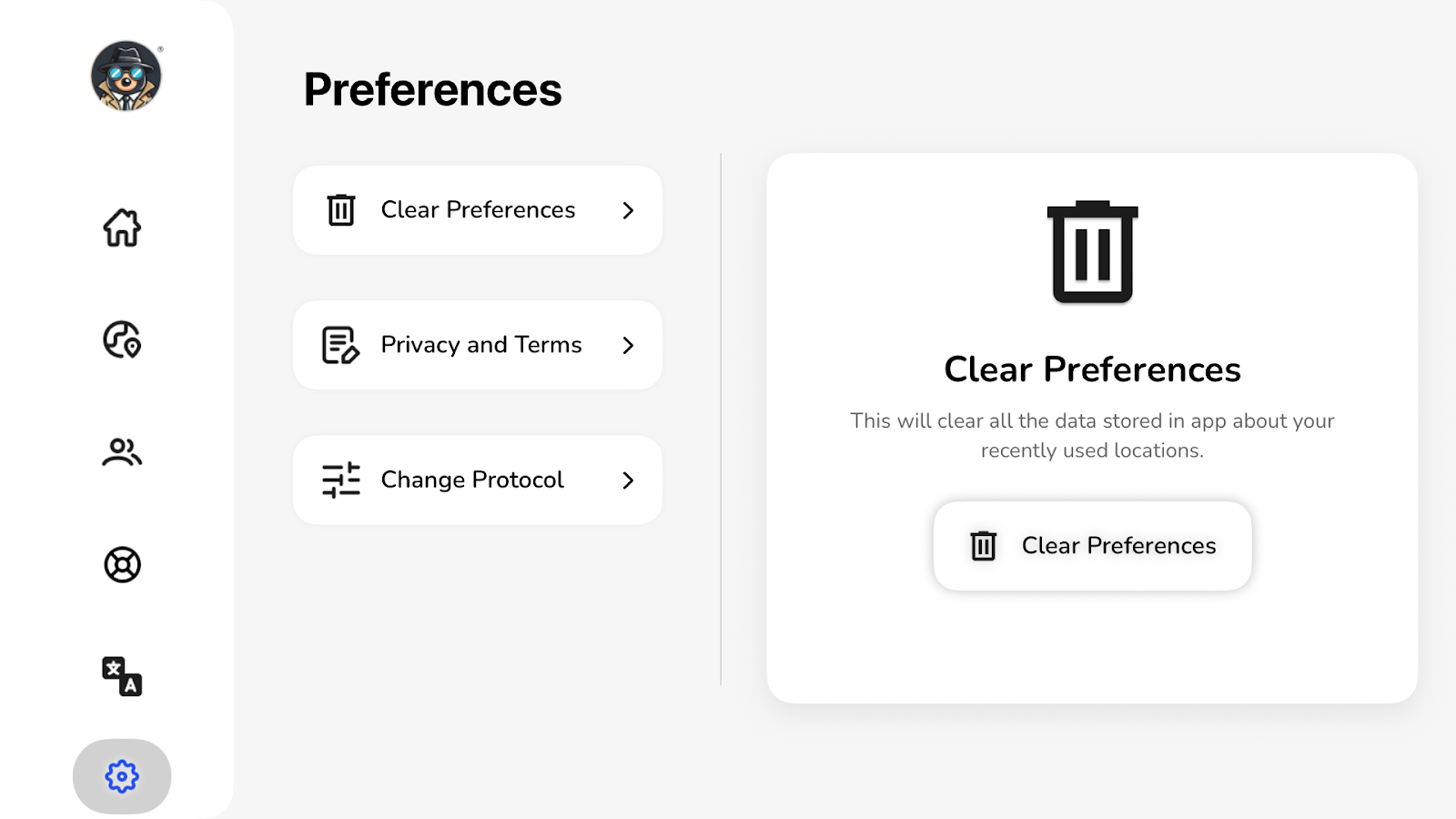Screen dimensions: 1456x819
Task: Open the users/account sidebar icon
Action: pos(122,452)
